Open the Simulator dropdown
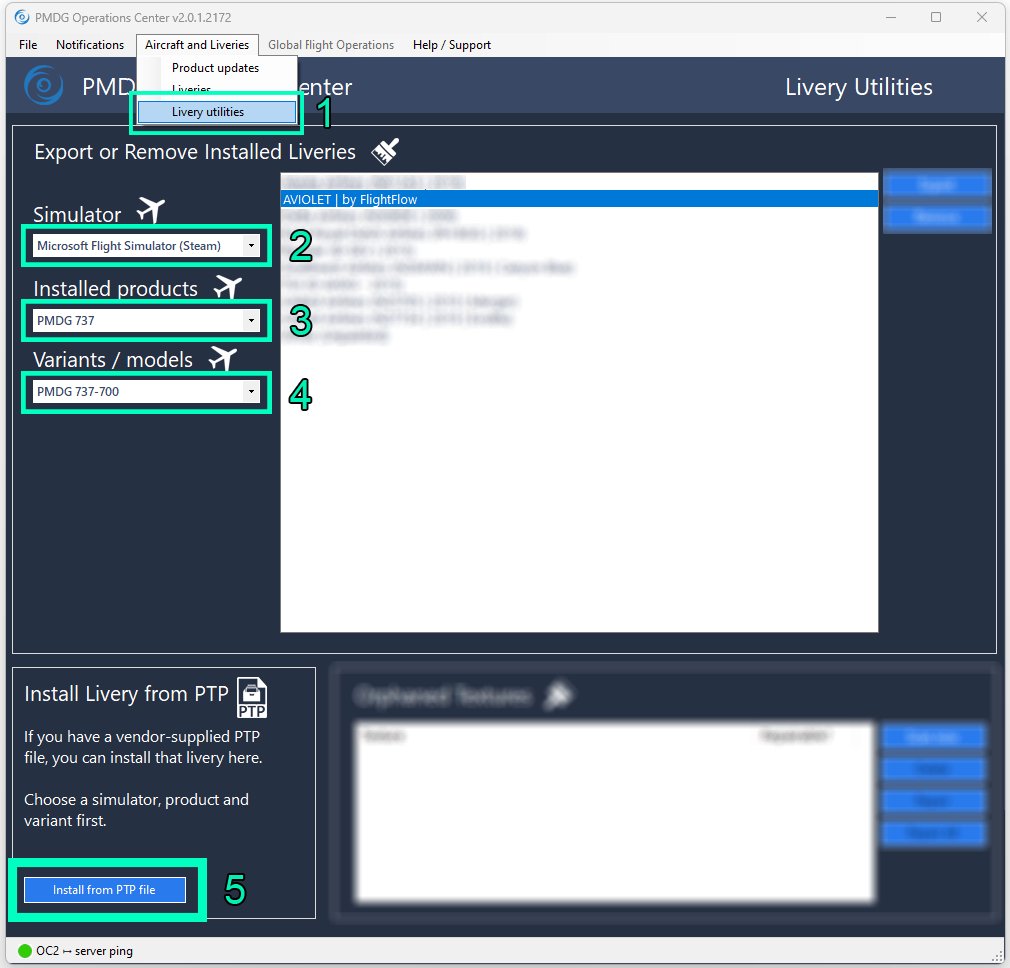Viewport: 1010px width, 968px height. click(146, 245)
